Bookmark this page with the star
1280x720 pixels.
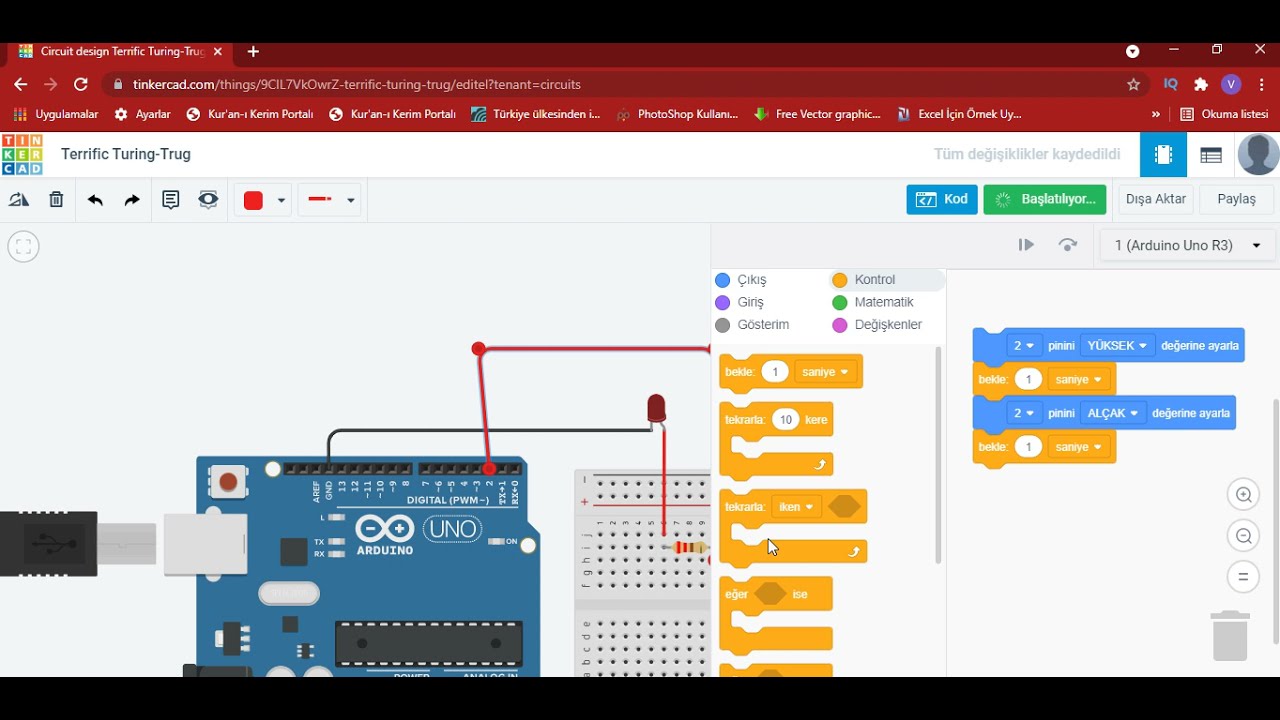[x=1133, y=85]
